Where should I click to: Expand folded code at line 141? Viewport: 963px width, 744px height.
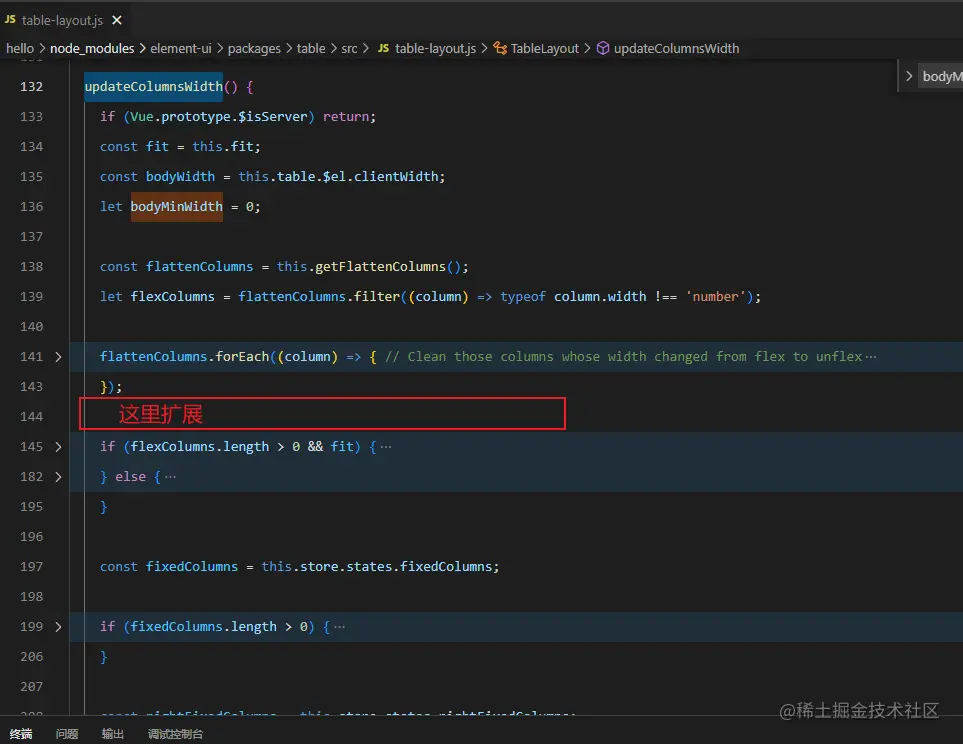coord(58,357)
